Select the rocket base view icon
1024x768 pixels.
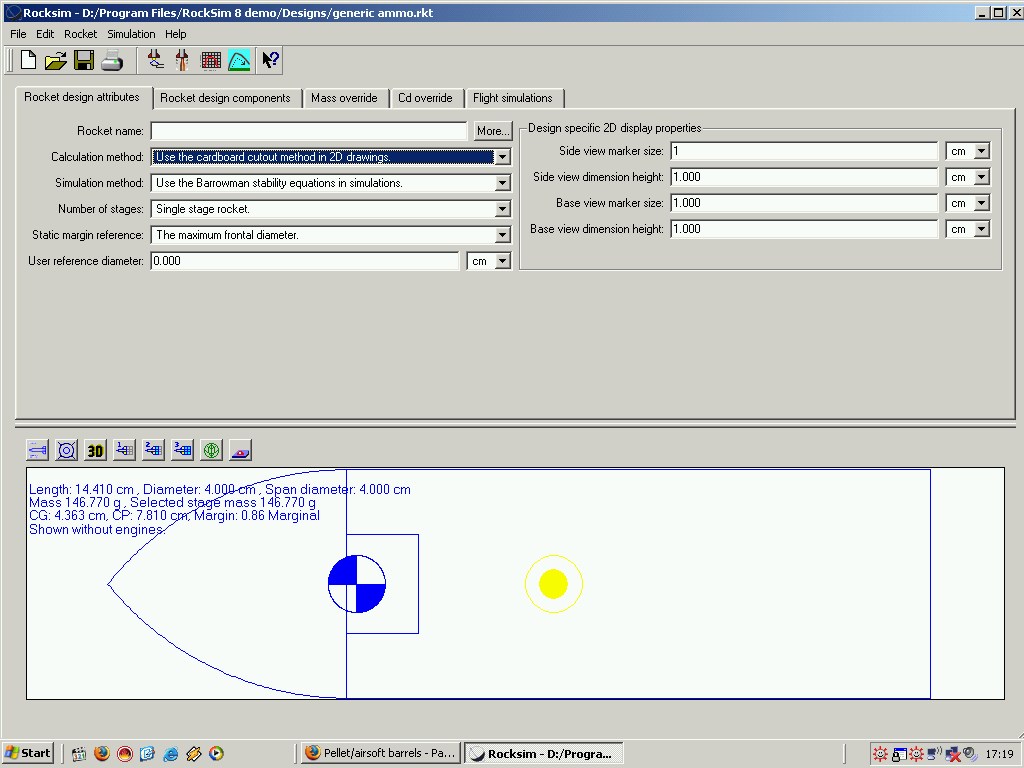click(66, 450)
